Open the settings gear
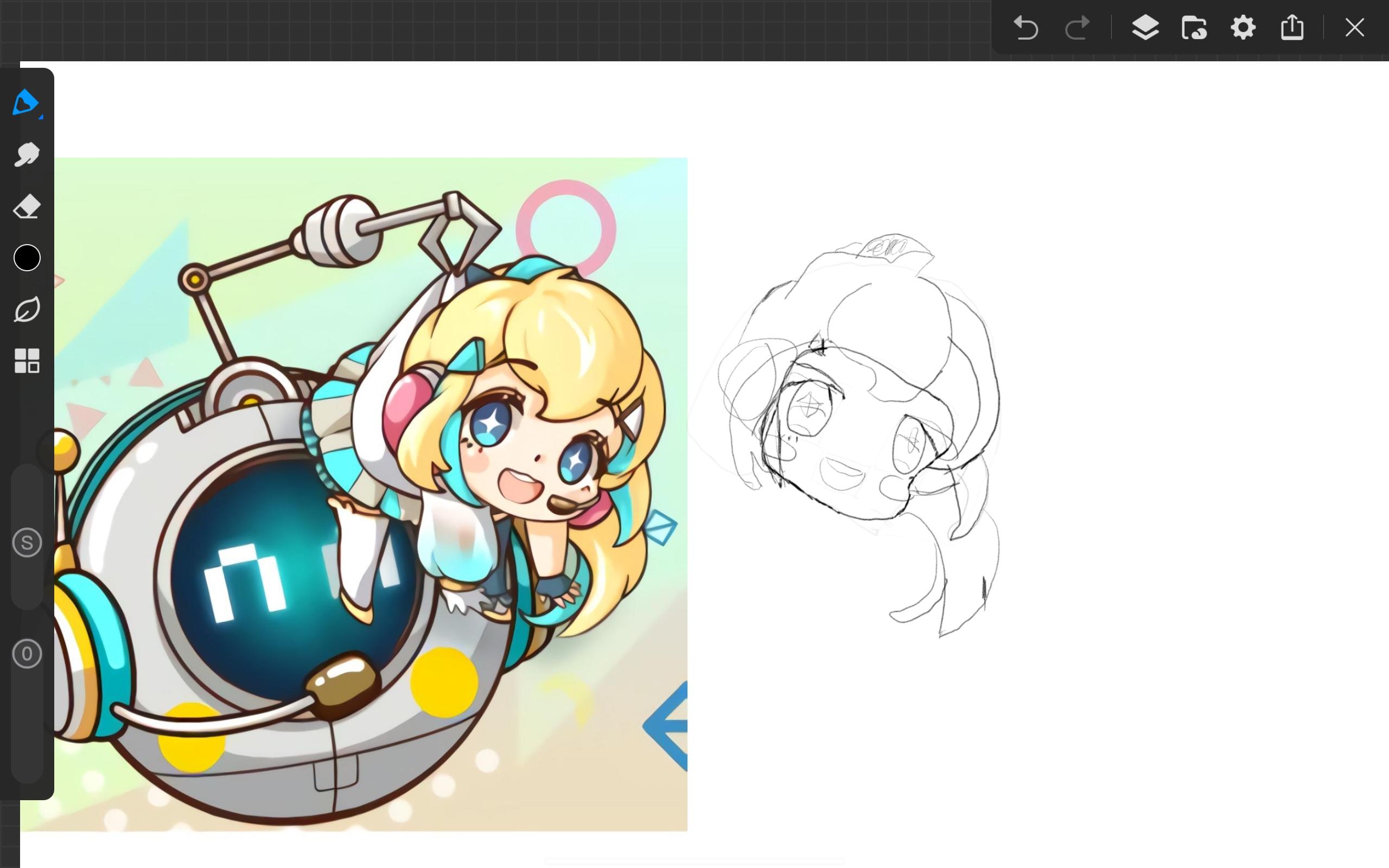 coord(1243,28)
